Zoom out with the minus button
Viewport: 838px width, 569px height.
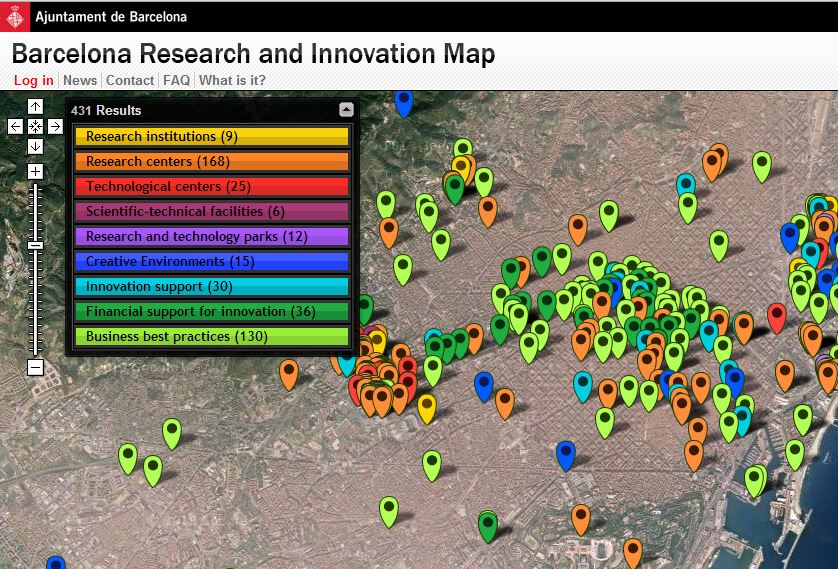tap(35, 367)
